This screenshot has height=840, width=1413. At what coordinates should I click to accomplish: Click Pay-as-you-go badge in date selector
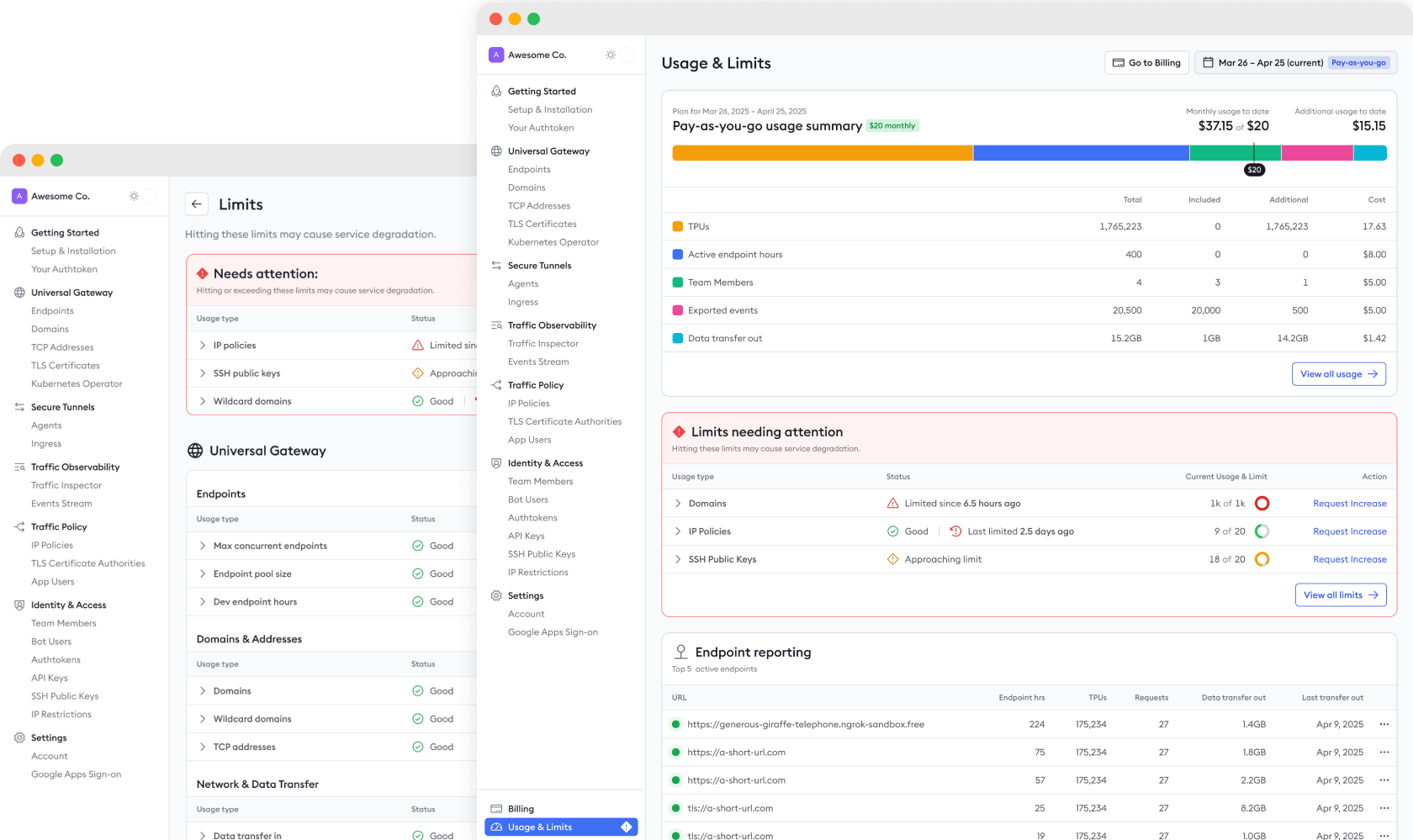click(x=1358, y=63)
